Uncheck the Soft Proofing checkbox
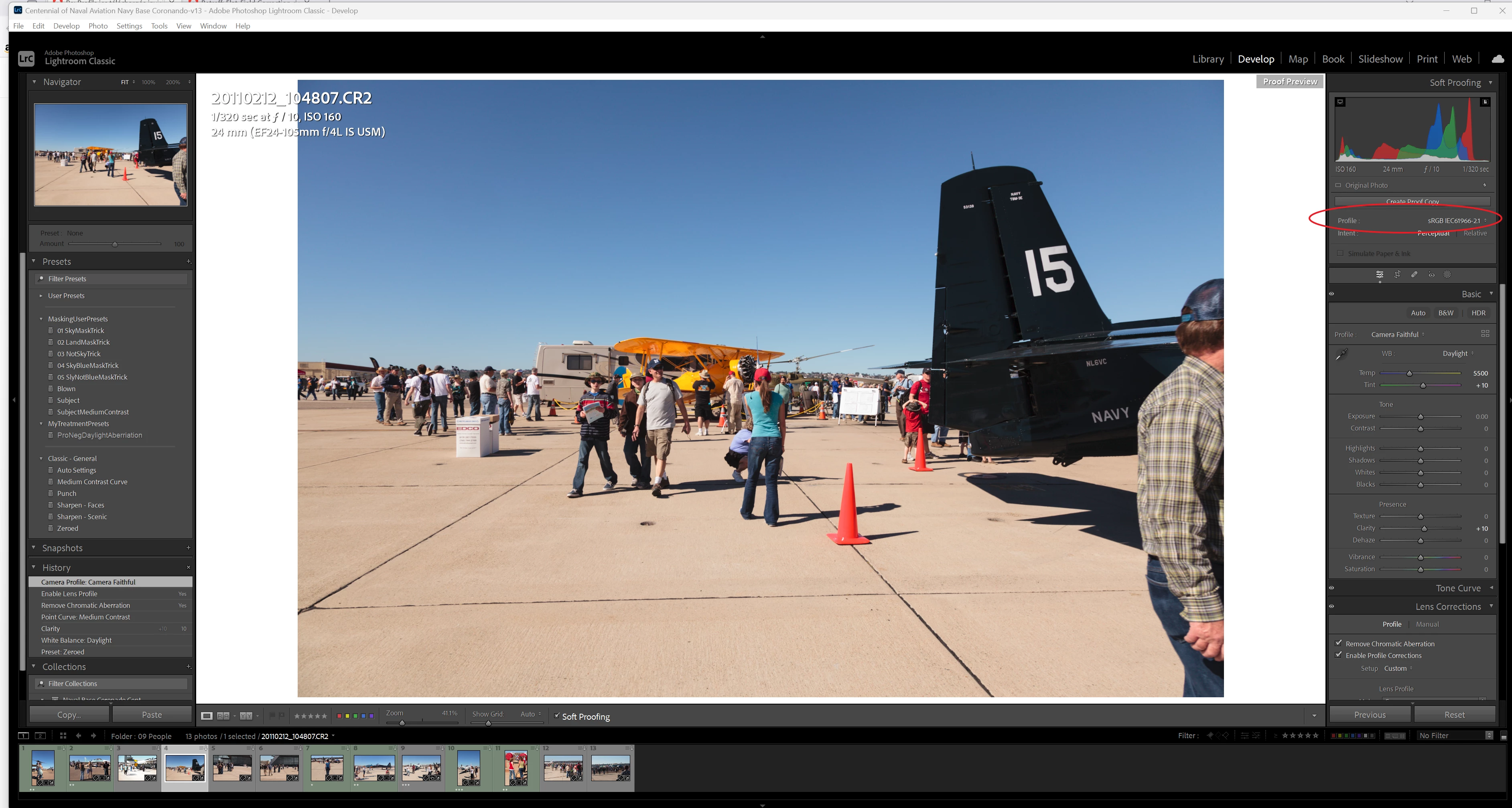 tap(556, 716)
